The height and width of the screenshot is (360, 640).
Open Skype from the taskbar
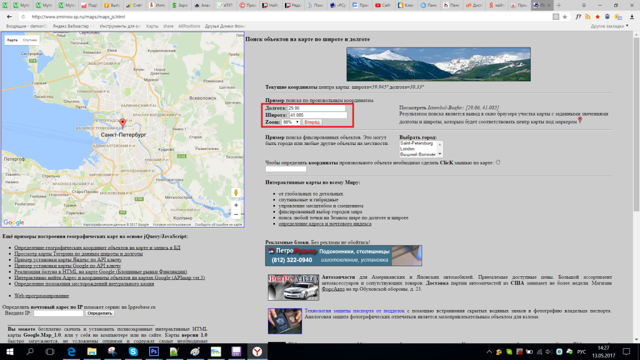click(133, 351)
